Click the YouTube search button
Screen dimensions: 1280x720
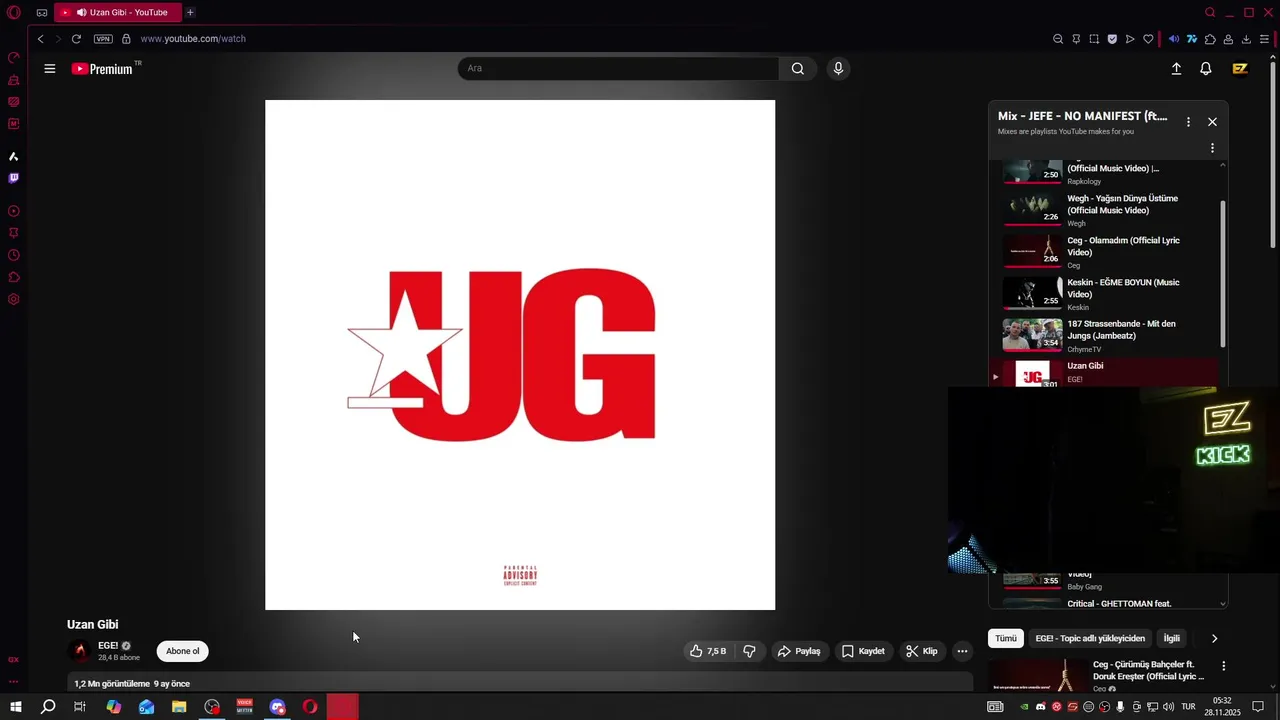tap(797, 68)
